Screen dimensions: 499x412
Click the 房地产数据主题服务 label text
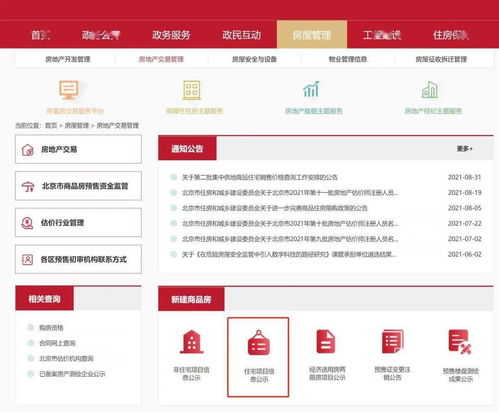313,111
